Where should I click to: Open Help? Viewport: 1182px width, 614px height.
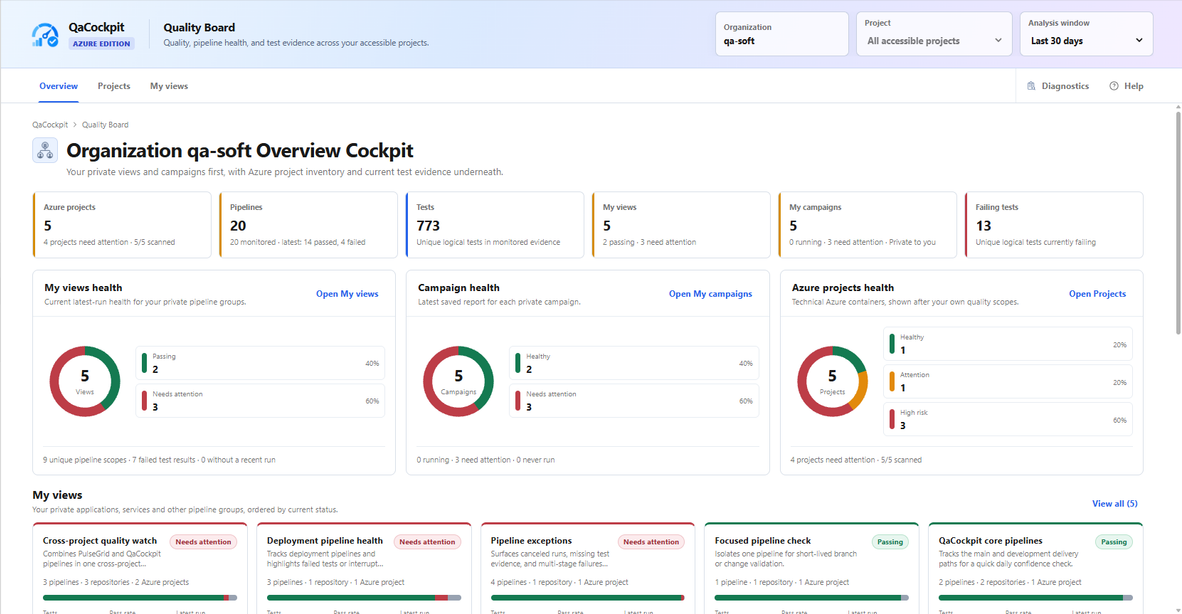coord(1126,86)
